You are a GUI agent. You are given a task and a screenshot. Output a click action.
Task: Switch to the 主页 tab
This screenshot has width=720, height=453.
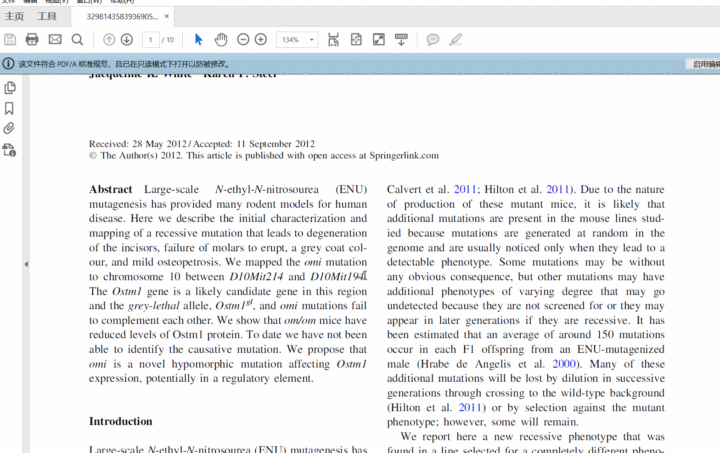pos(14,16)
